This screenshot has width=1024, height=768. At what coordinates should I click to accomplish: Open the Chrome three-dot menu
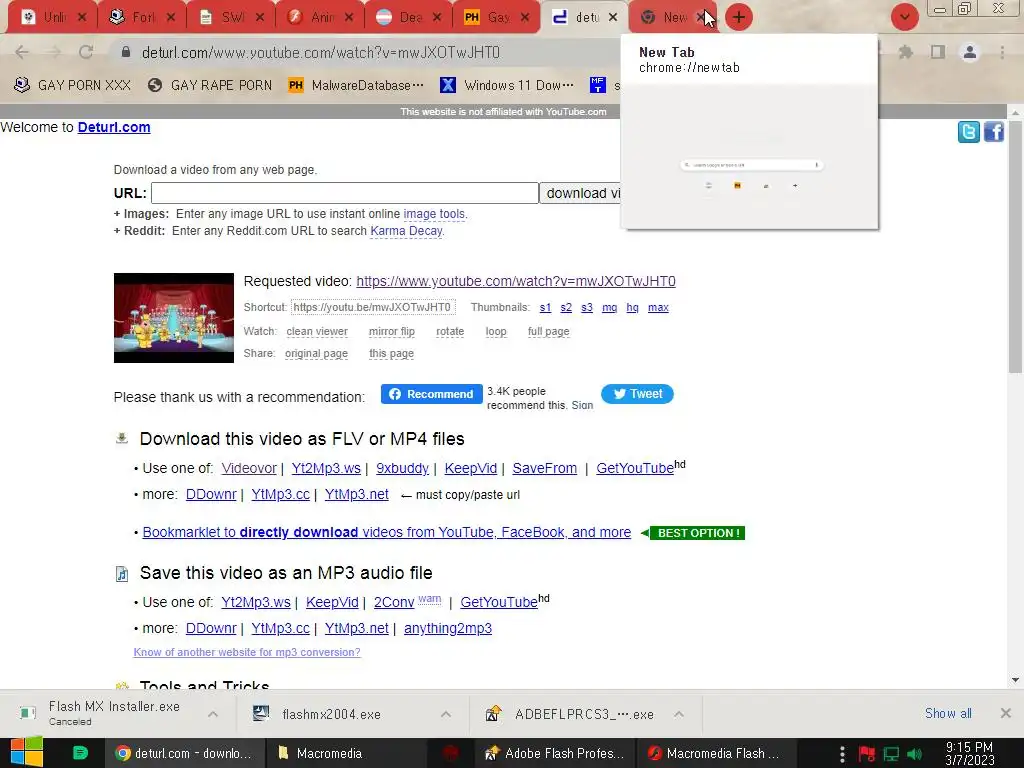1002,52
